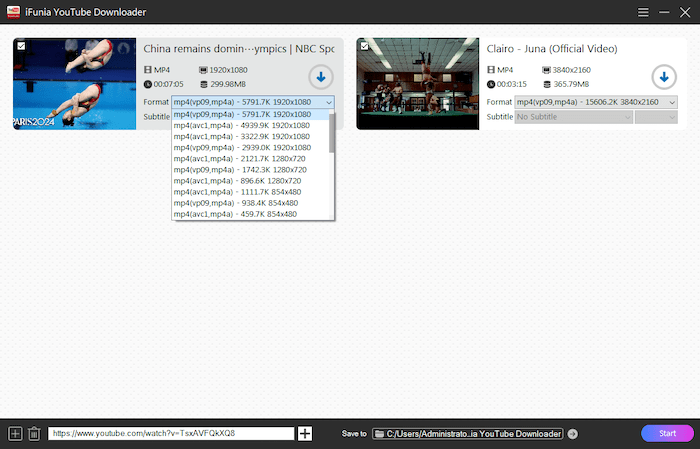Expand the Clairo video Format dropdown

pyautogui.click(x=596, y=102)
